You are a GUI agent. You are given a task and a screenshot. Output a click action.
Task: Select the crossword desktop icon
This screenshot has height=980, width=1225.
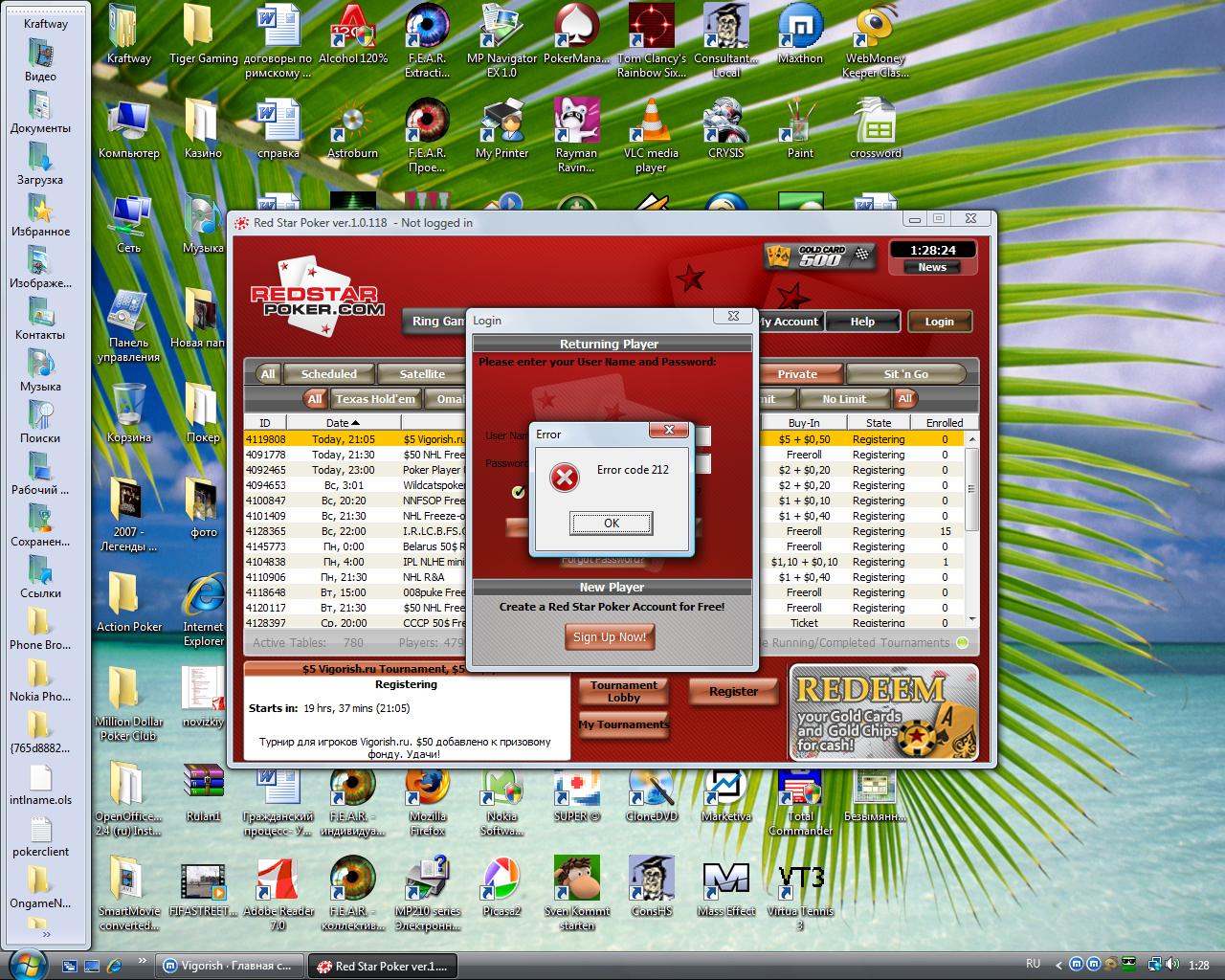(x=876, y=129)
